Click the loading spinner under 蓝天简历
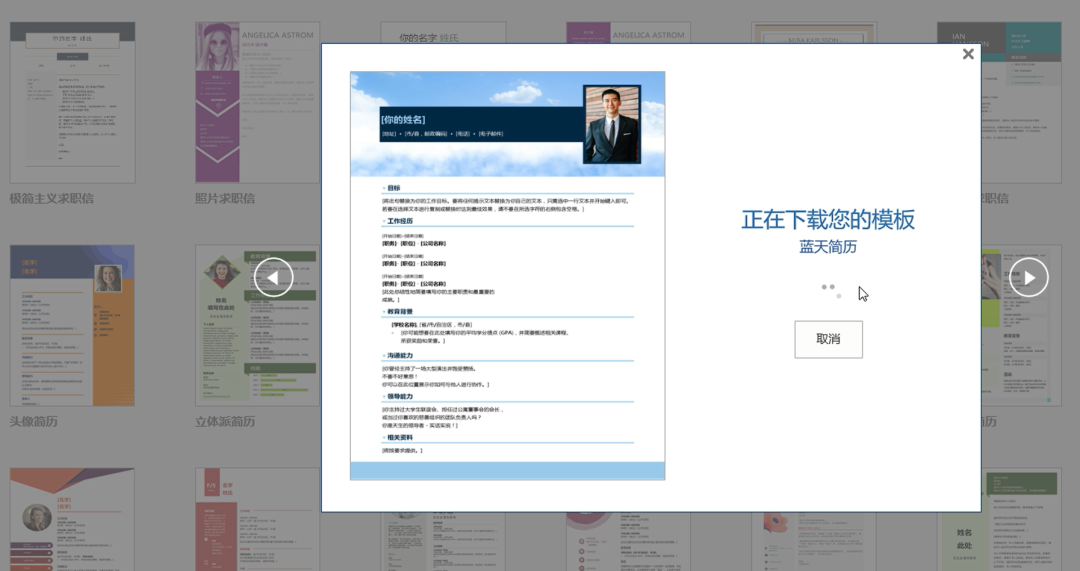Screen dimensions: 1080x571 pyautogui.click(x=829, y=290)
